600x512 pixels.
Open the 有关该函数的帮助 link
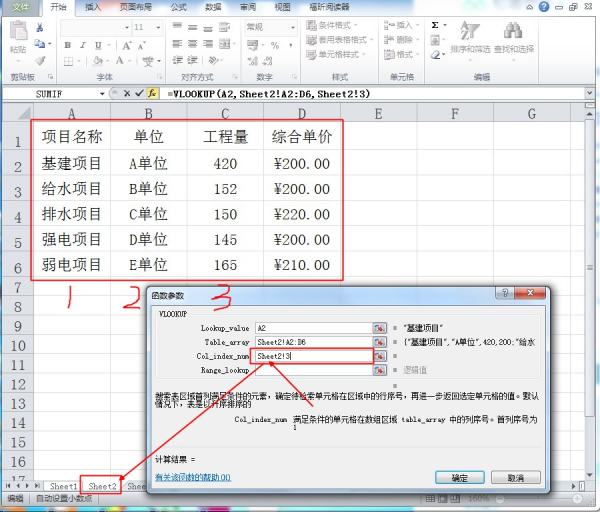tap(193, 477)
